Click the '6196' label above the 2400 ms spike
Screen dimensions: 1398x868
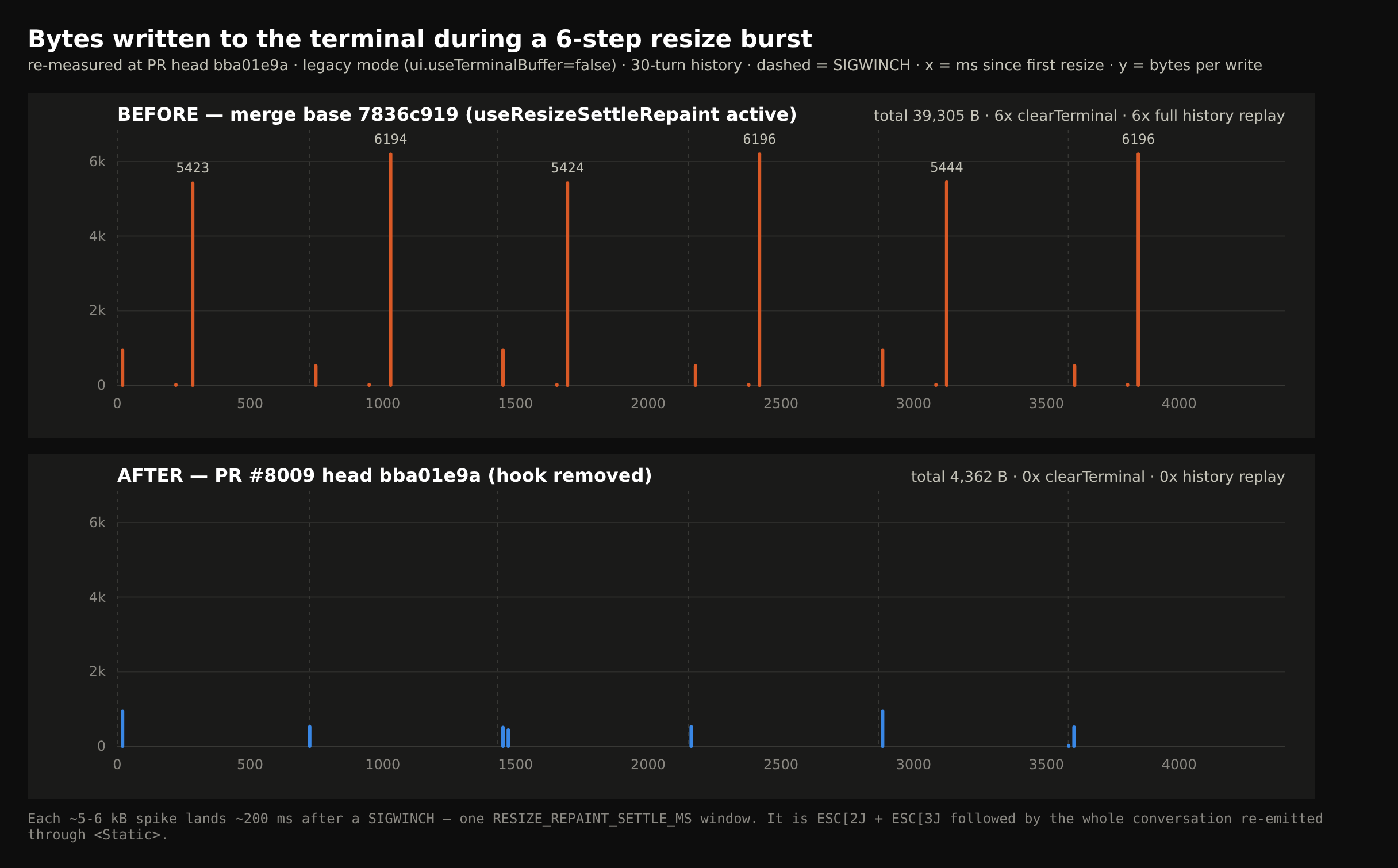click(759, 140)
